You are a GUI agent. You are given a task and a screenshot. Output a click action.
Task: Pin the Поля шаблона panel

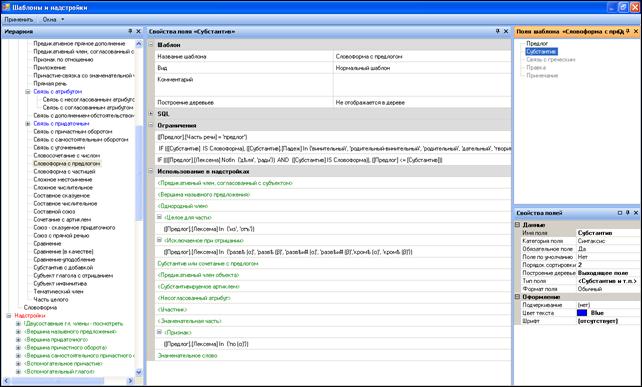[x=628, y=31]
